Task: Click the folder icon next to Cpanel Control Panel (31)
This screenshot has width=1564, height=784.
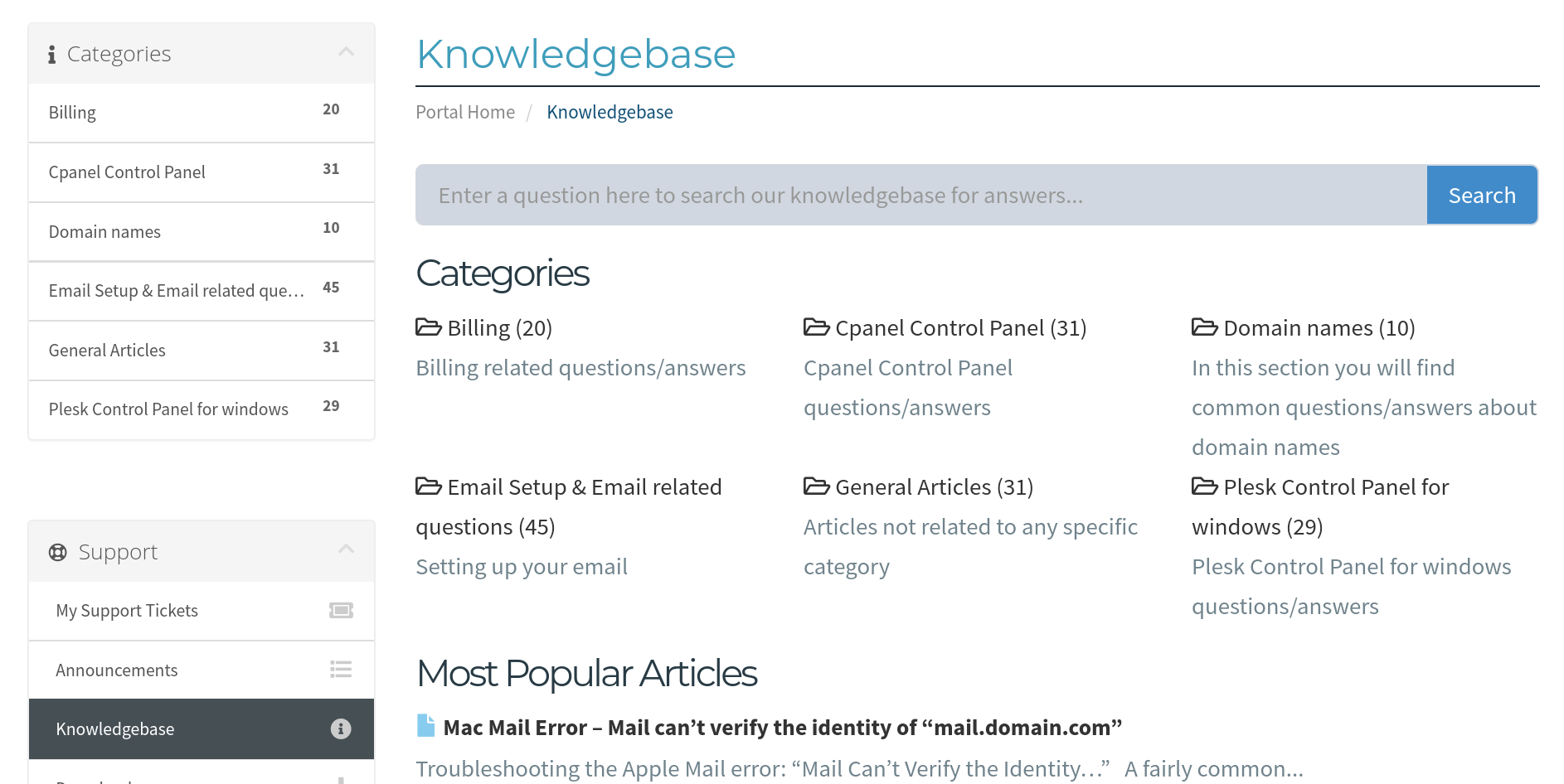Action: pos(817,327)
